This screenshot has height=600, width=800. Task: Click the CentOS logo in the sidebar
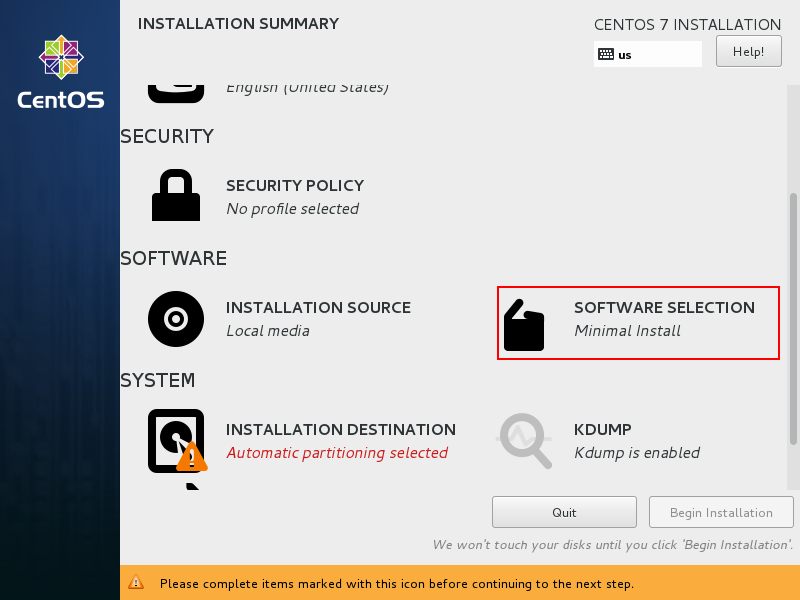[61, 72]
